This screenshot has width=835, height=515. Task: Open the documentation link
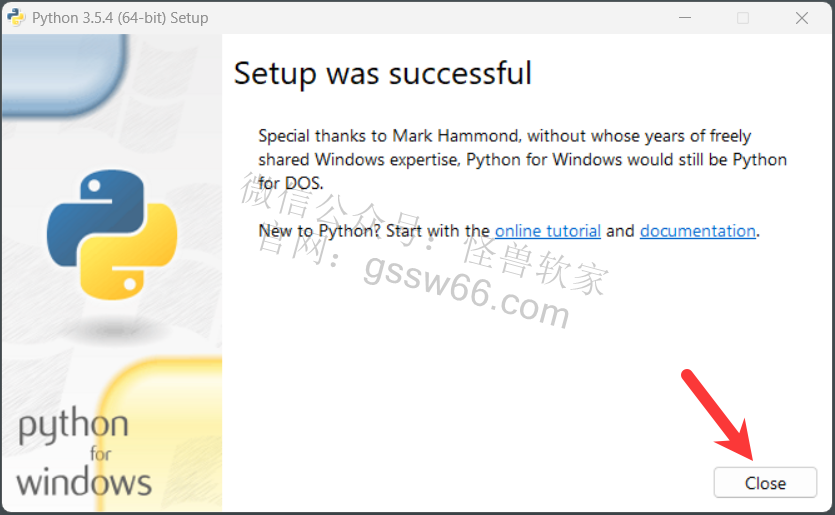click(x=698, y=231)
